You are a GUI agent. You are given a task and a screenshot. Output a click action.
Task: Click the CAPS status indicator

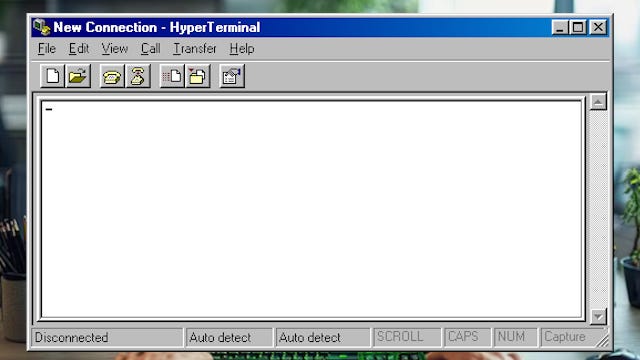click(467, 337)
